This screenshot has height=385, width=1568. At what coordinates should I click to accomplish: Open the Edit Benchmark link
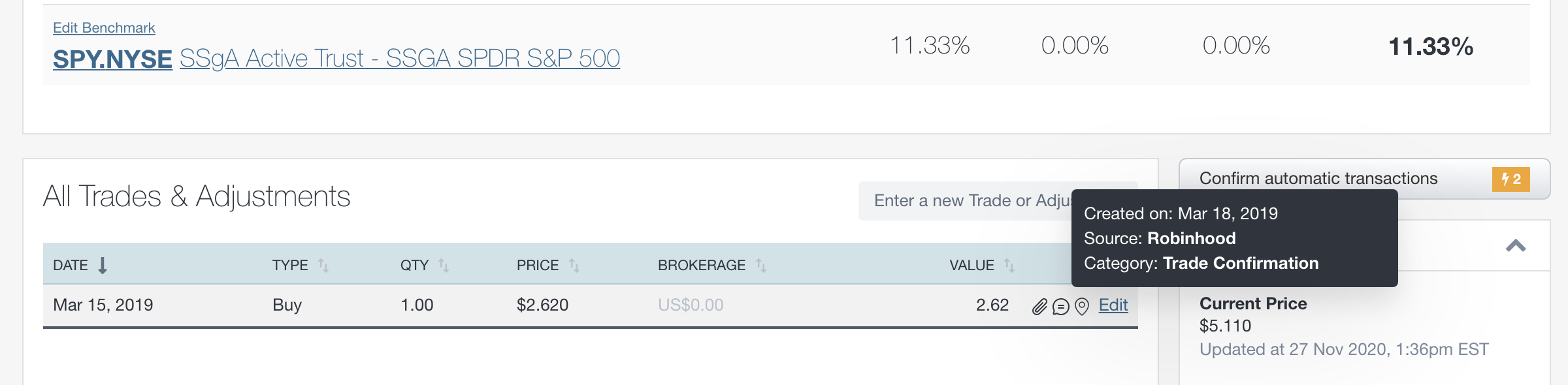pyautogui.click(x=104, y=28)
